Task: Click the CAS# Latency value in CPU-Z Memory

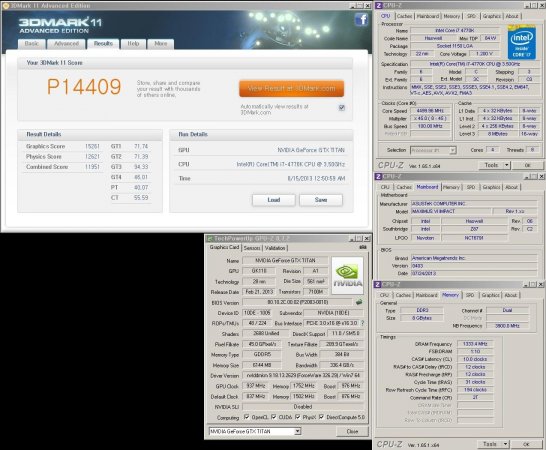Action: (x=475, y=359)
